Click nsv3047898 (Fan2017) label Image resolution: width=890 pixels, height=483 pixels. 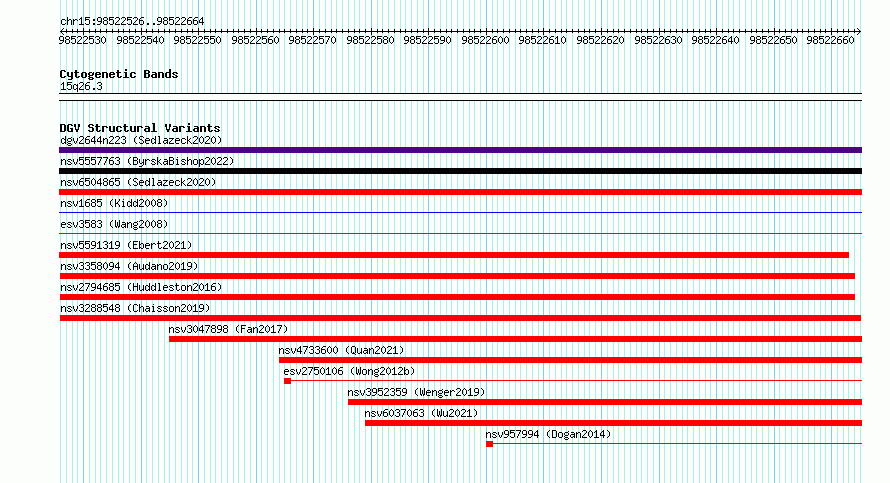click(x=228, y=329)
